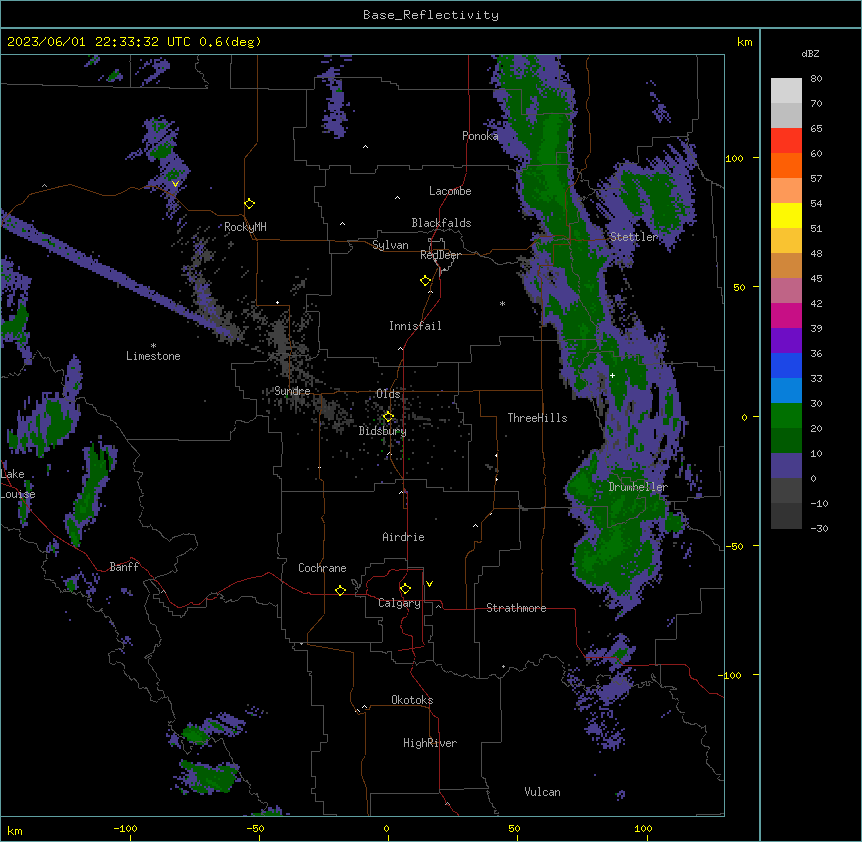Screen dimensions: 862x842
Task: Click the Vulcan city label
Action: 543,792
